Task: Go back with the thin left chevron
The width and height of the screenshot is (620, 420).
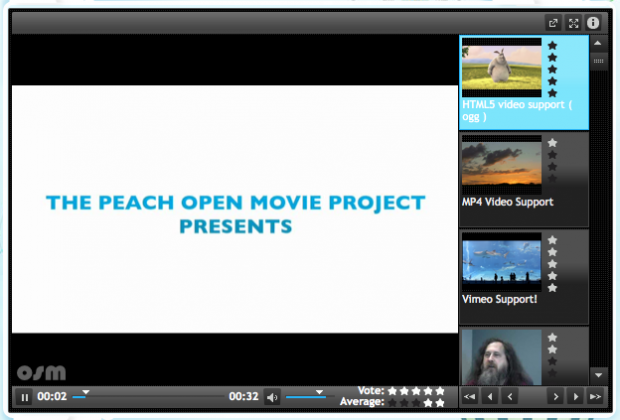Action: (510, 396)
